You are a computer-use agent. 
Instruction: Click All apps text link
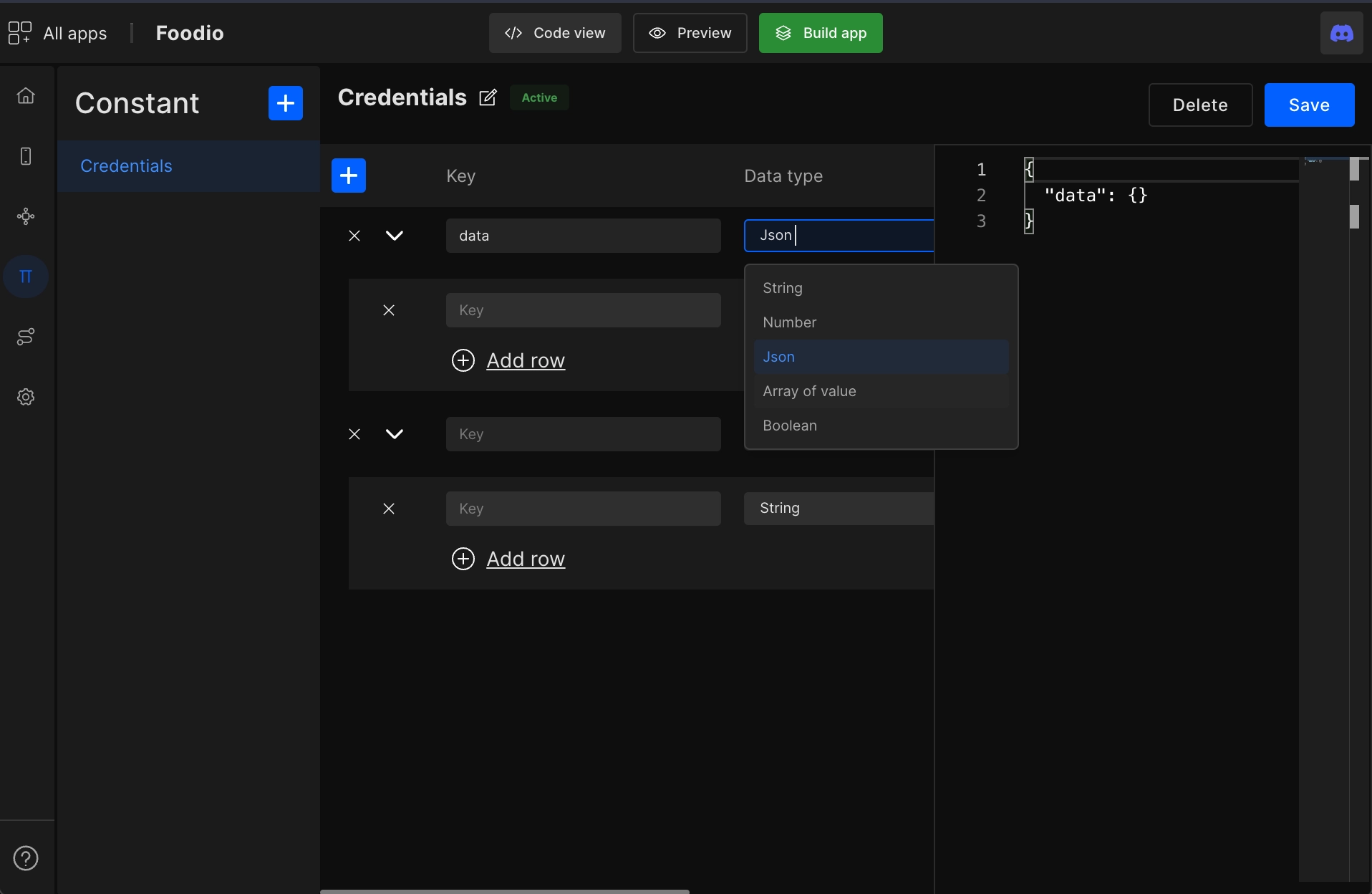pos(75,33)
